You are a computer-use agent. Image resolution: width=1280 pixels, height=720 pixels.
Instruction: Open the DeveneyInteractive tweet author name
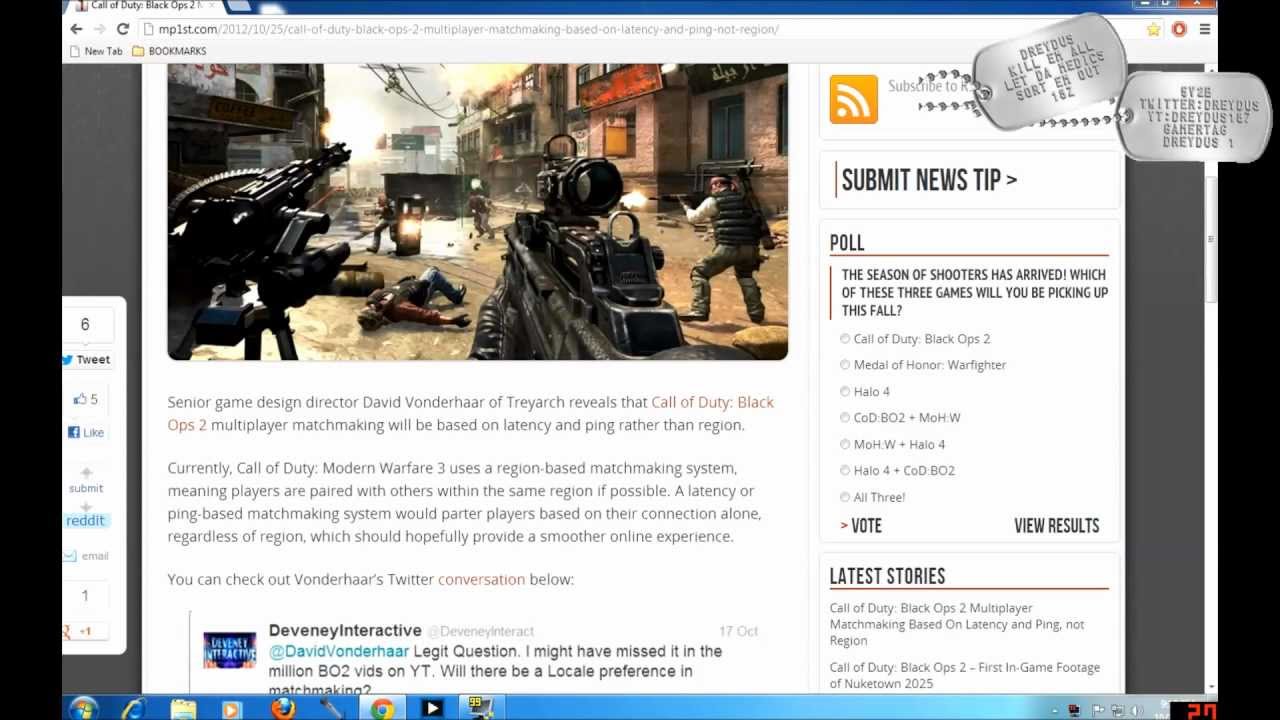tap(345, 631)
